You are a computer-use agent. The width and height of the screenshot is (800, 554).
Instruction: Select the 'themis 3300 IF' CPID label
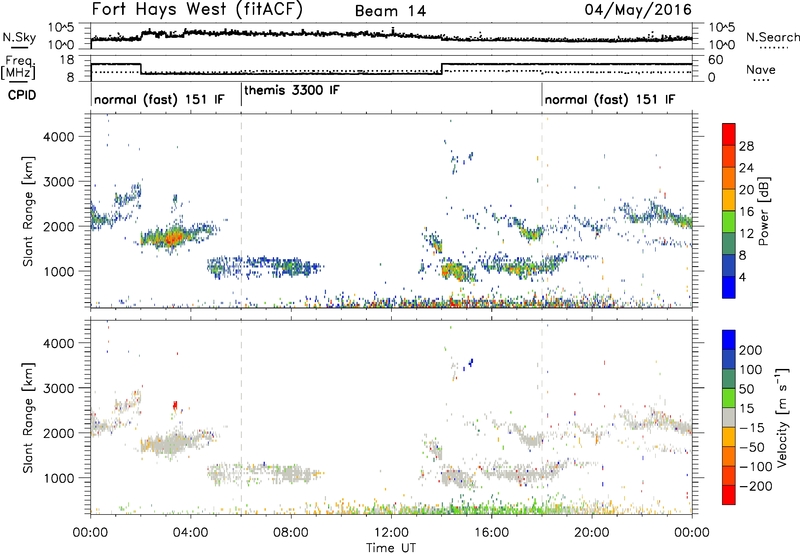click(x=292, y=90)
